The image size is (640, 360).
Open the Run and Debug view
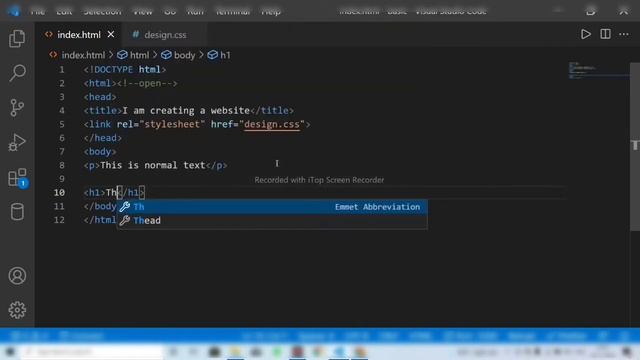point(17,142)
